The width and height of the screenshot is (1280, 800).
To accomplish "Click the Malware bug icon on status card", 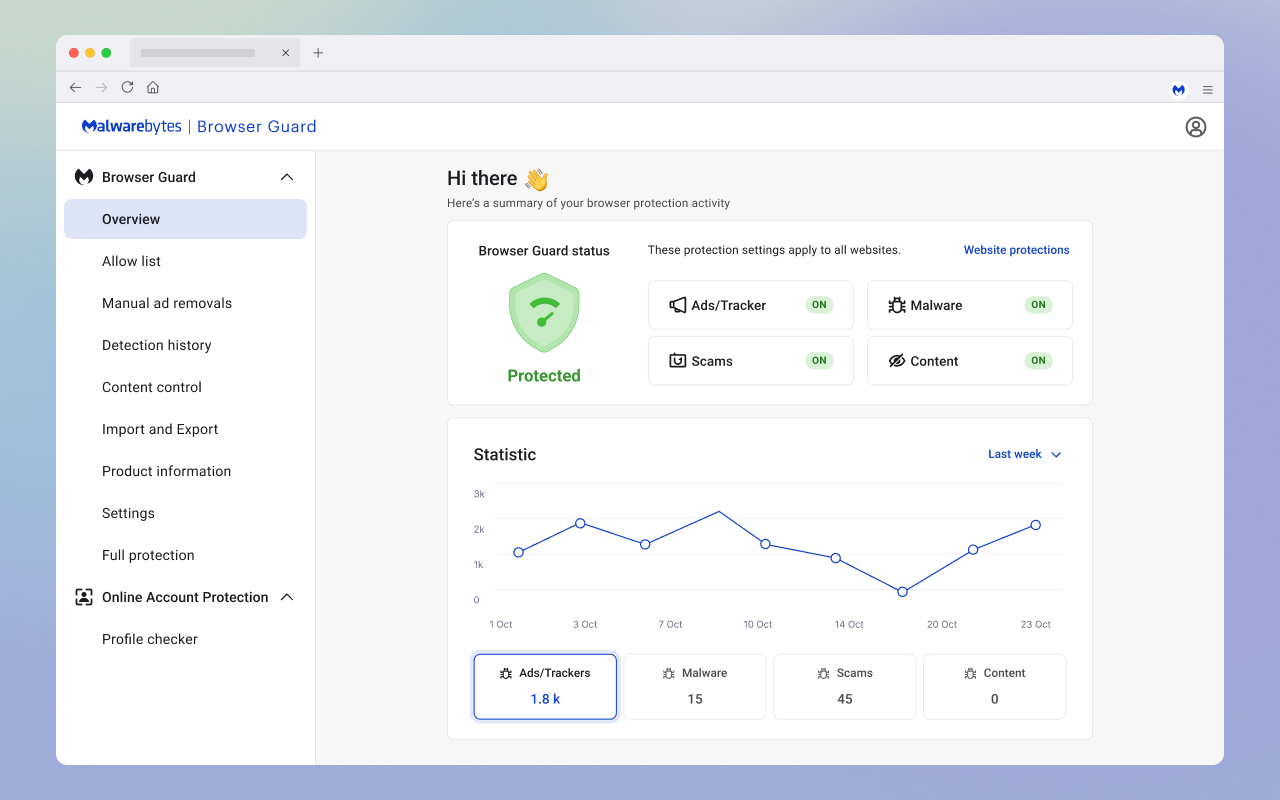I will pyautogui.click(x=898, y=304).
